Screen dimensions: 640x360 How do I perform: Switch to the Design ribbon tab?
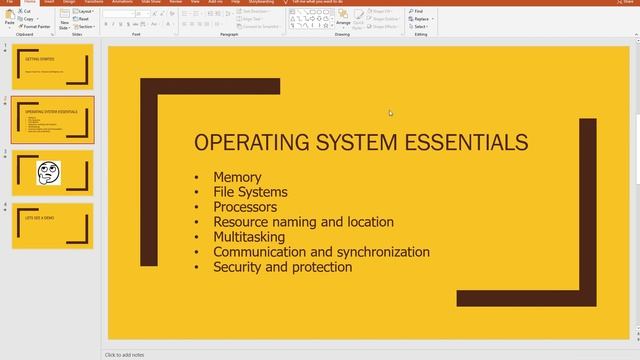[69, 2]
